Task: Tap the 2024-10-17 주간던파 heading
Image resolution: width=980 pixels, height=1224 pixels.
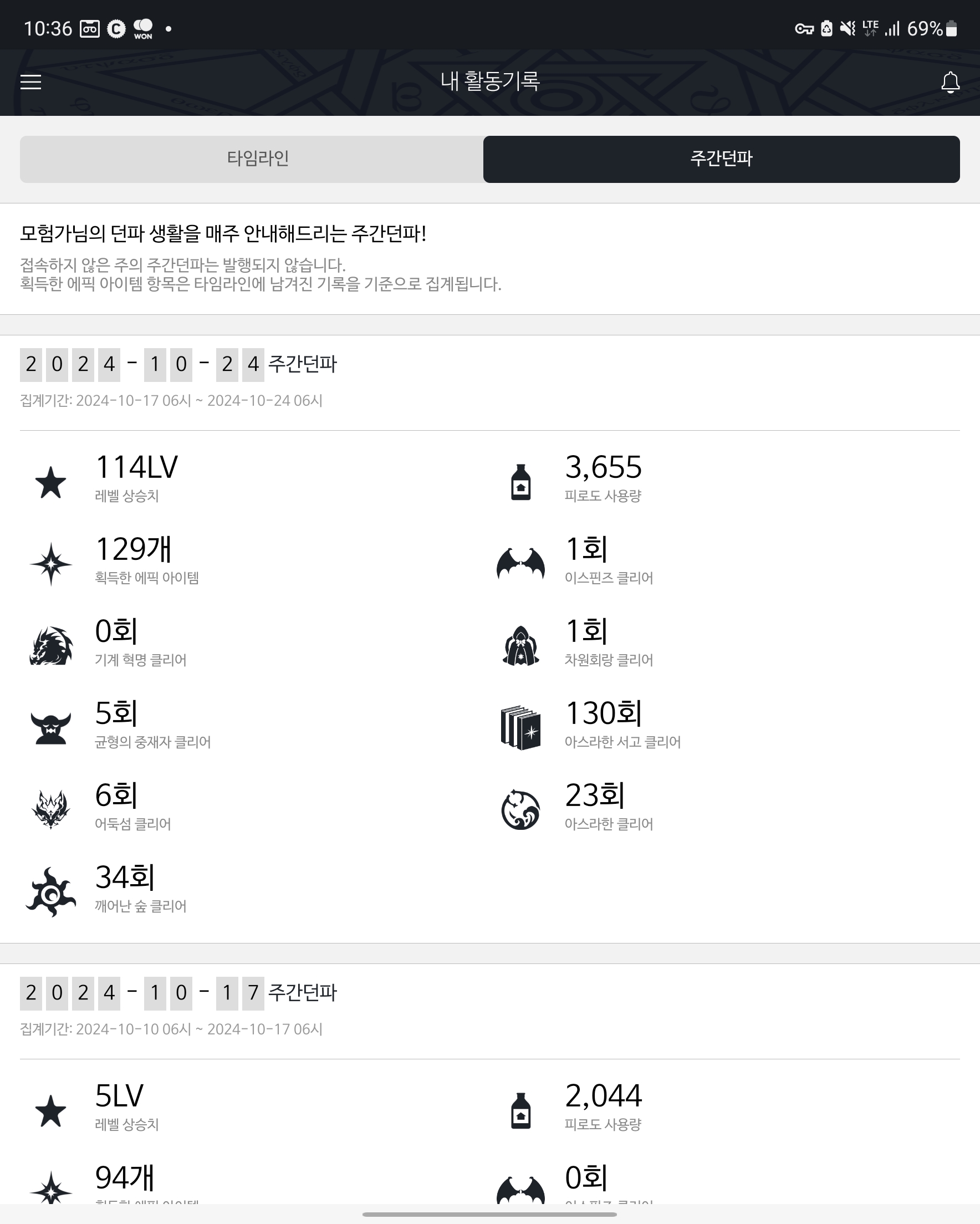Action: 178,993
